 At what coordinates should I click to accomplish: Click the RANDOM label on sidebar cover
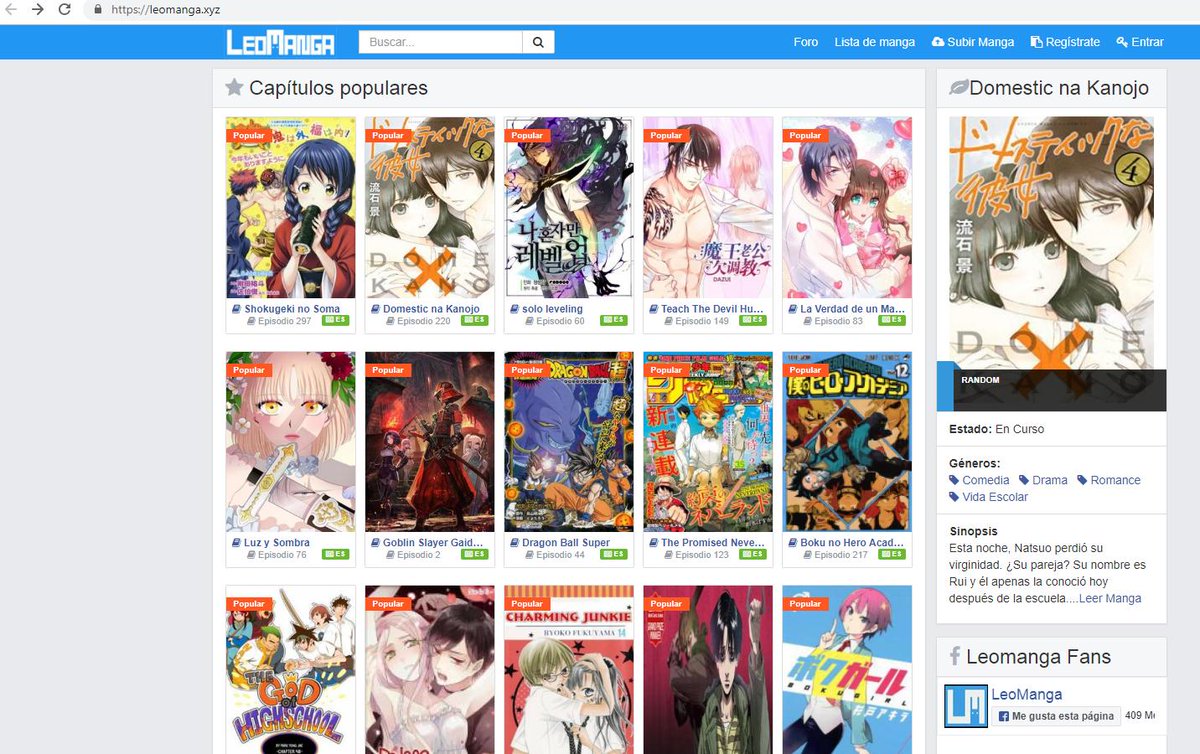coord(980,380)
